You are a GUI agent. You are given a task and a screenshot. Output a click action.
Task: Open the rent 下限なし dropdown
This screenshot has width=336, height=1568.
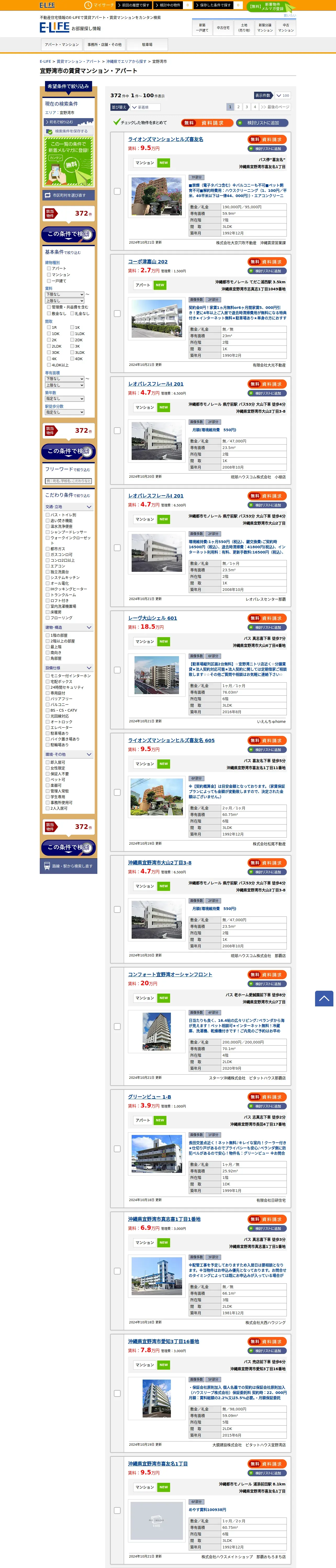[x=65, y=295]
